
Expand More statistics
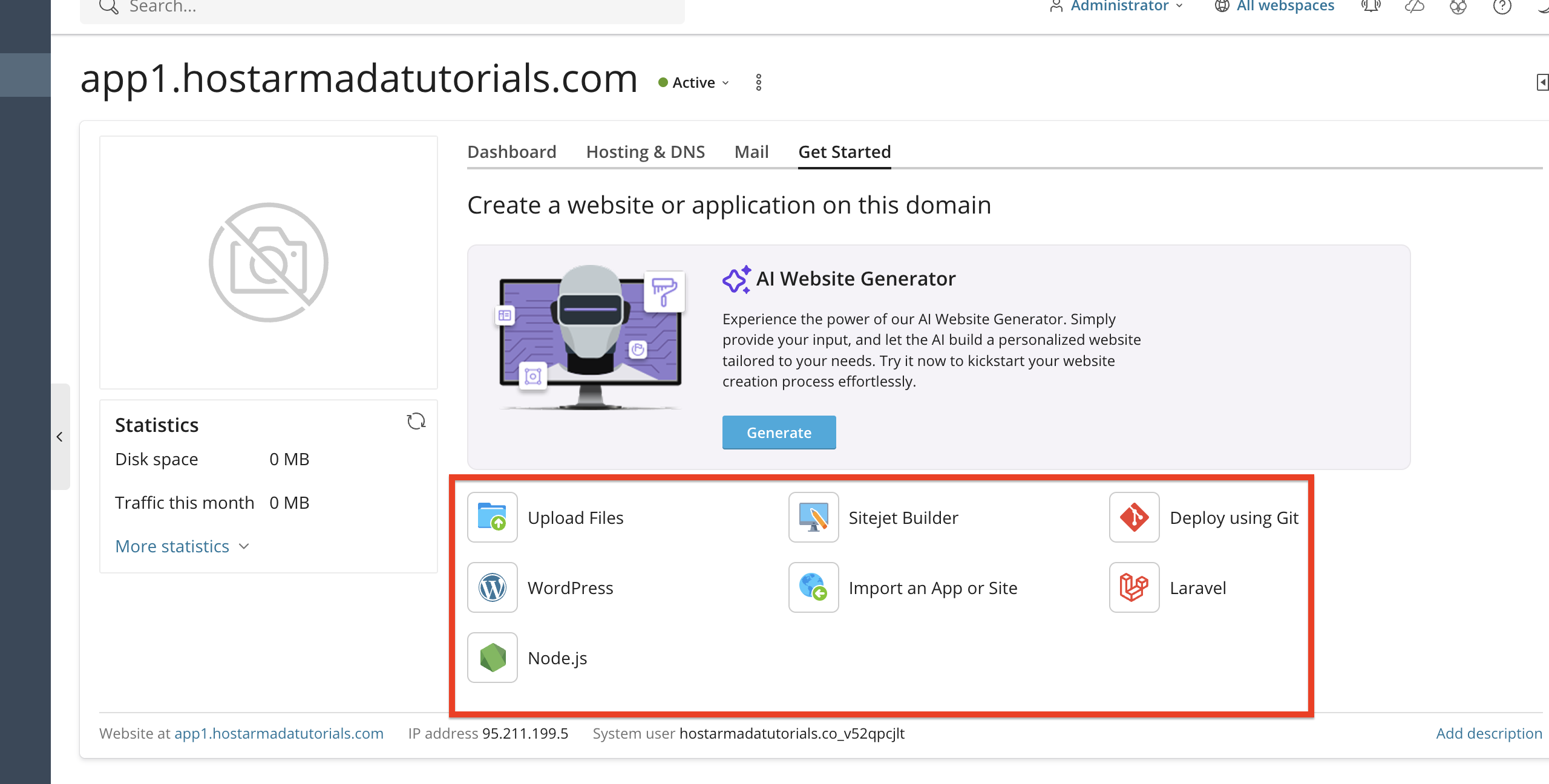pyautogui.click(x=182, y=546)
